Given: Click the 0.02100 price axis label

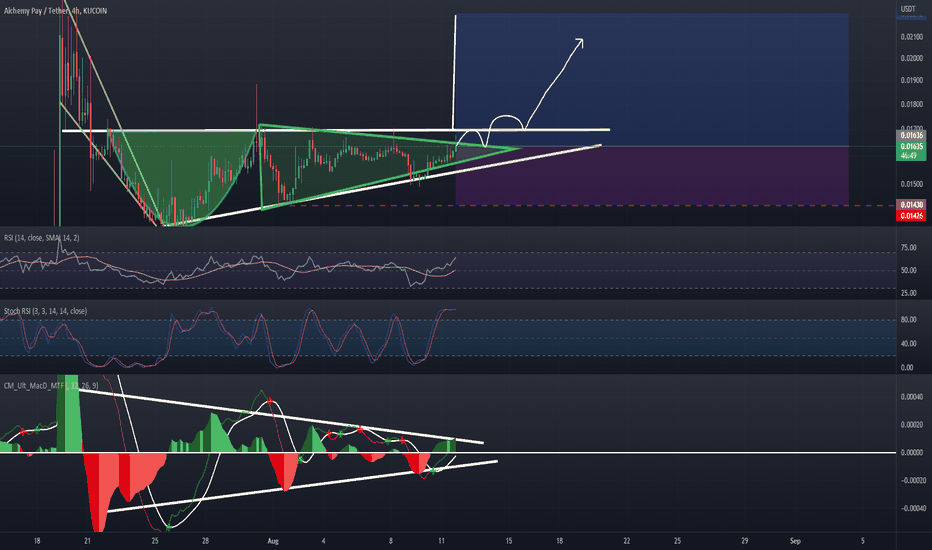Looking at the screenshot, I should 912,37.
